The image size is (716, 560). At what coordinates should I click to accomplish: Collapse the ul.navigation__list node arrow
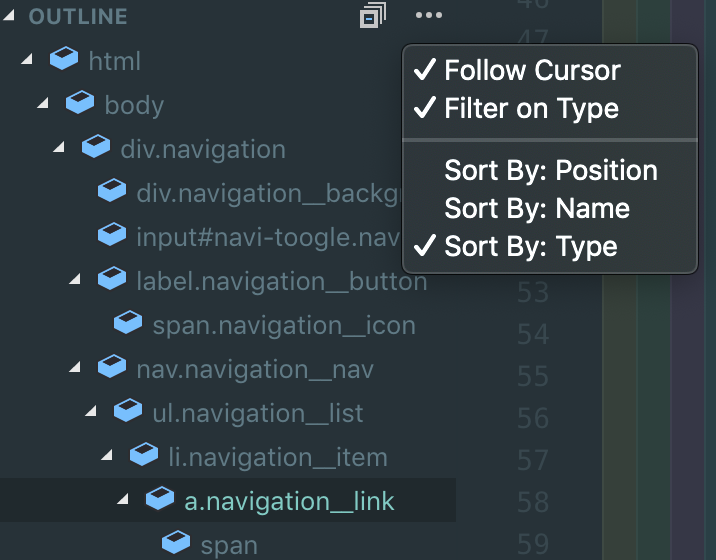click(x=91, y=412)
